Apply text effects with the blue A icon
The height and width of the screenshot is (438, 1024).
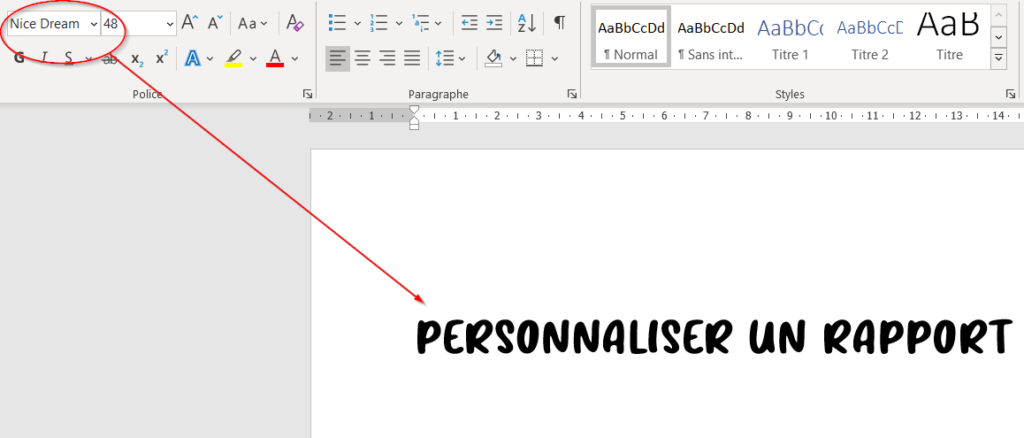(193, 58)
